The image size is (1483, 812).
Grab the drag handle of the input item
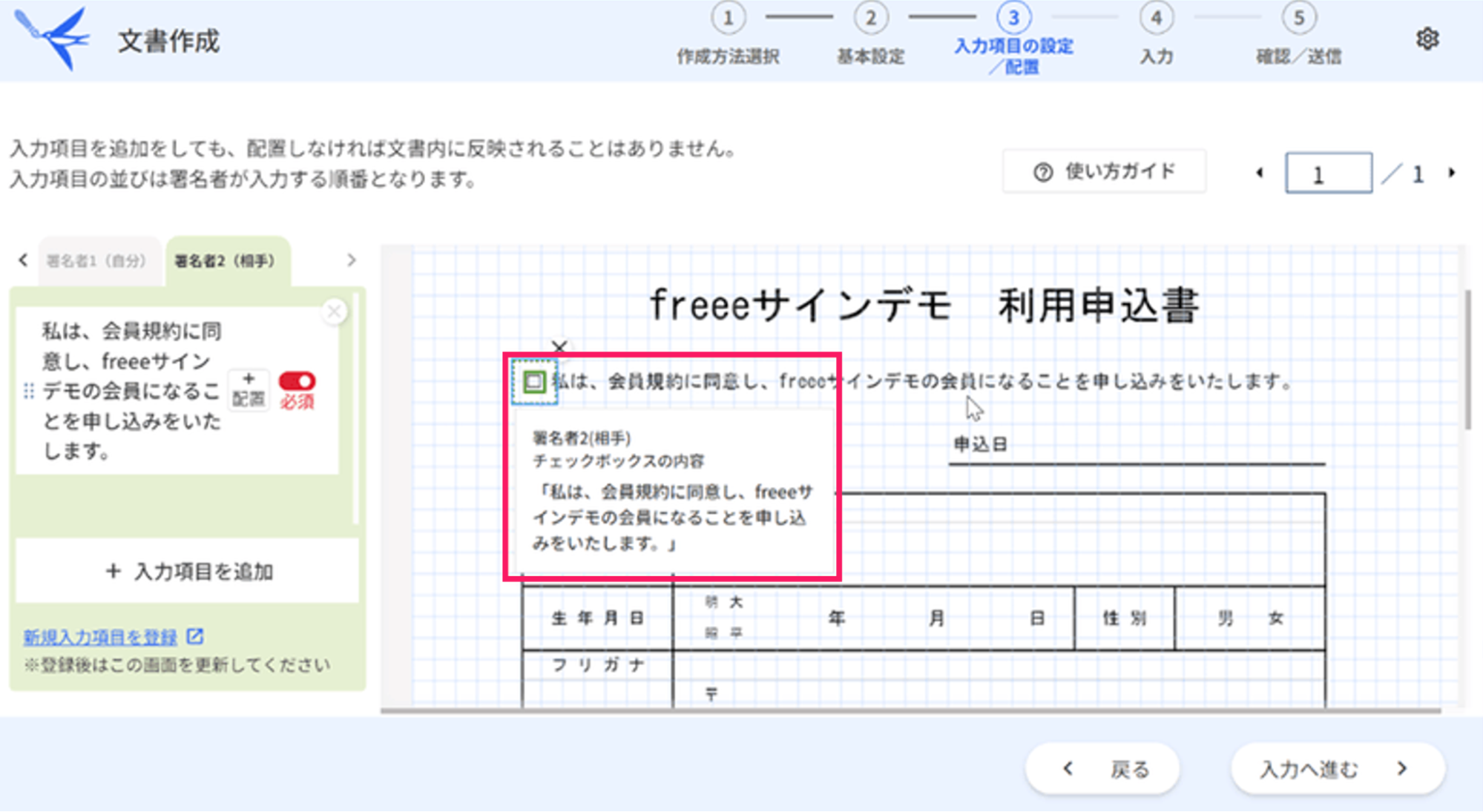click(29, 391)
